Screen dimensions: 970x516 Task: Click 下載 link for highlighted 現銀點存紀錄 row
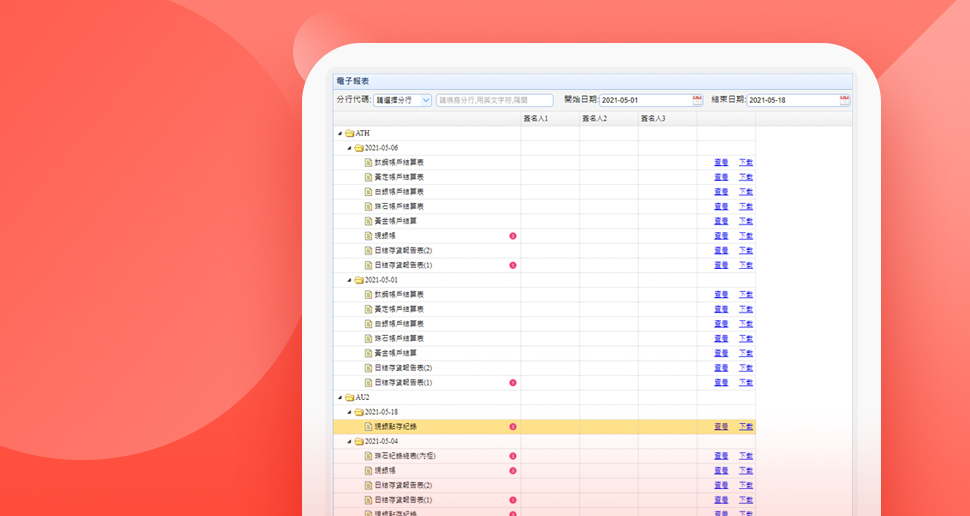tap(745, 427)
